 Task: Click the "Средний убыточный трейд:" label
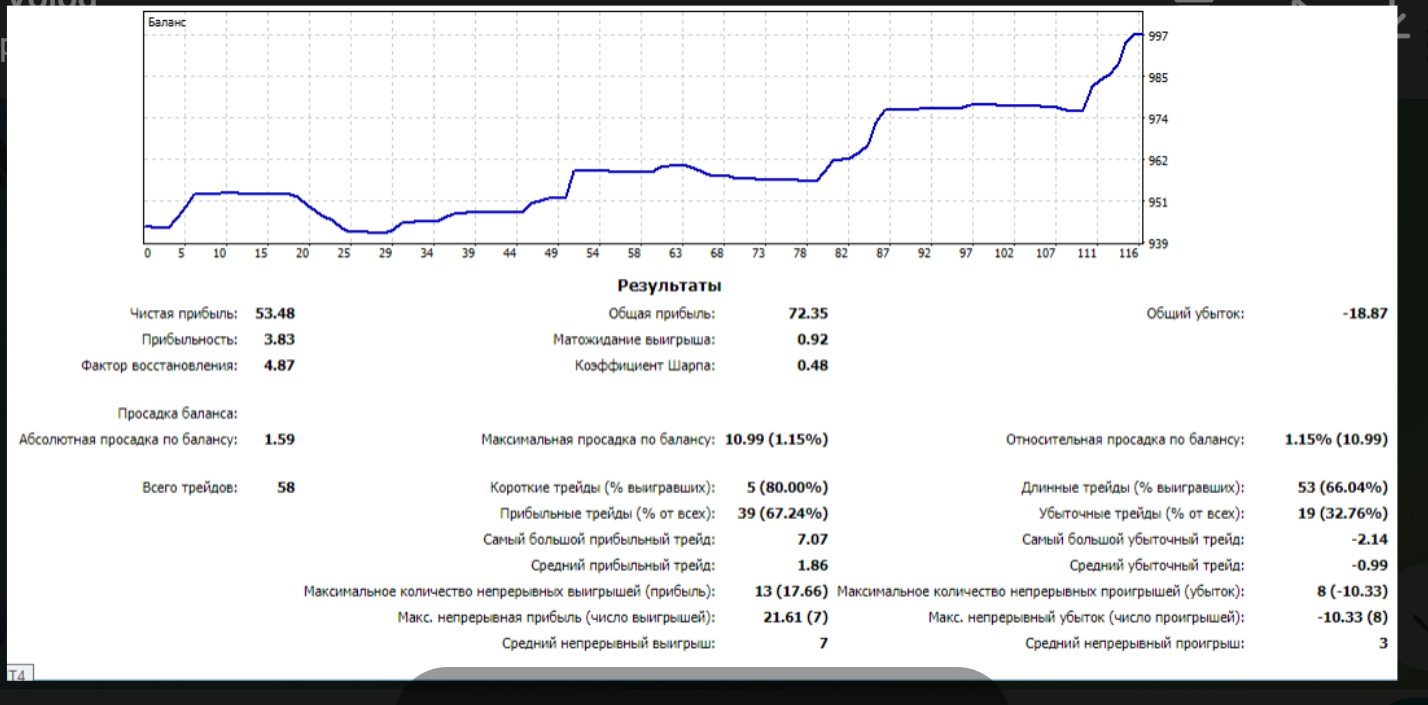coord(1157,566)
